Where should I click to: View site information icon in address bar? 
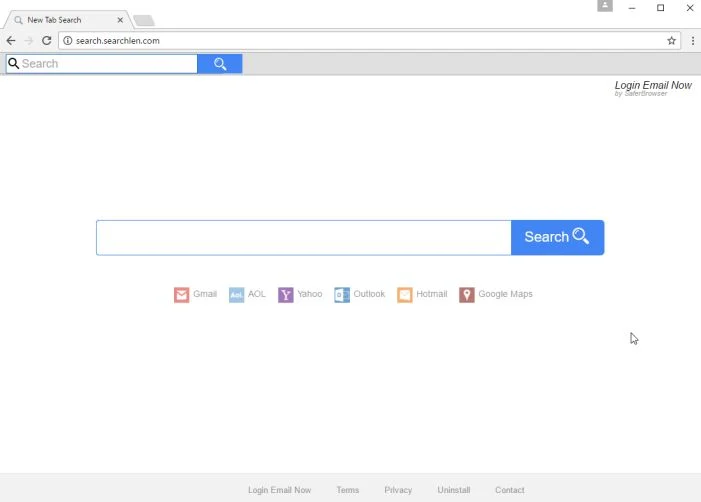[x=68, y=41]
